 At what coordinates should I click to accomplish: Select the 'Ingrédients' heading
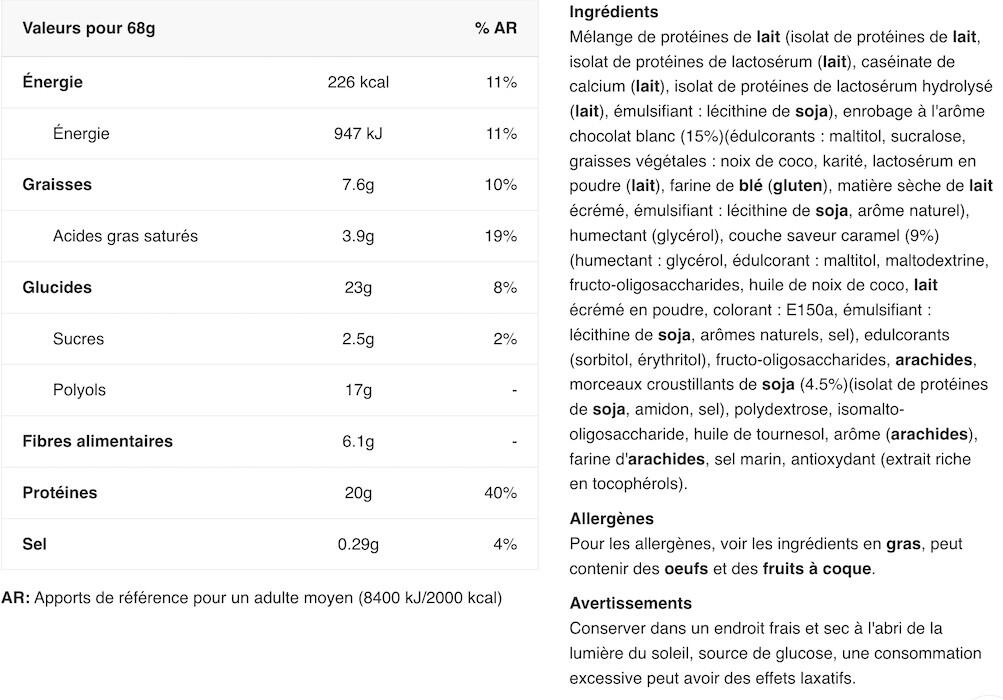click(613, 12)
